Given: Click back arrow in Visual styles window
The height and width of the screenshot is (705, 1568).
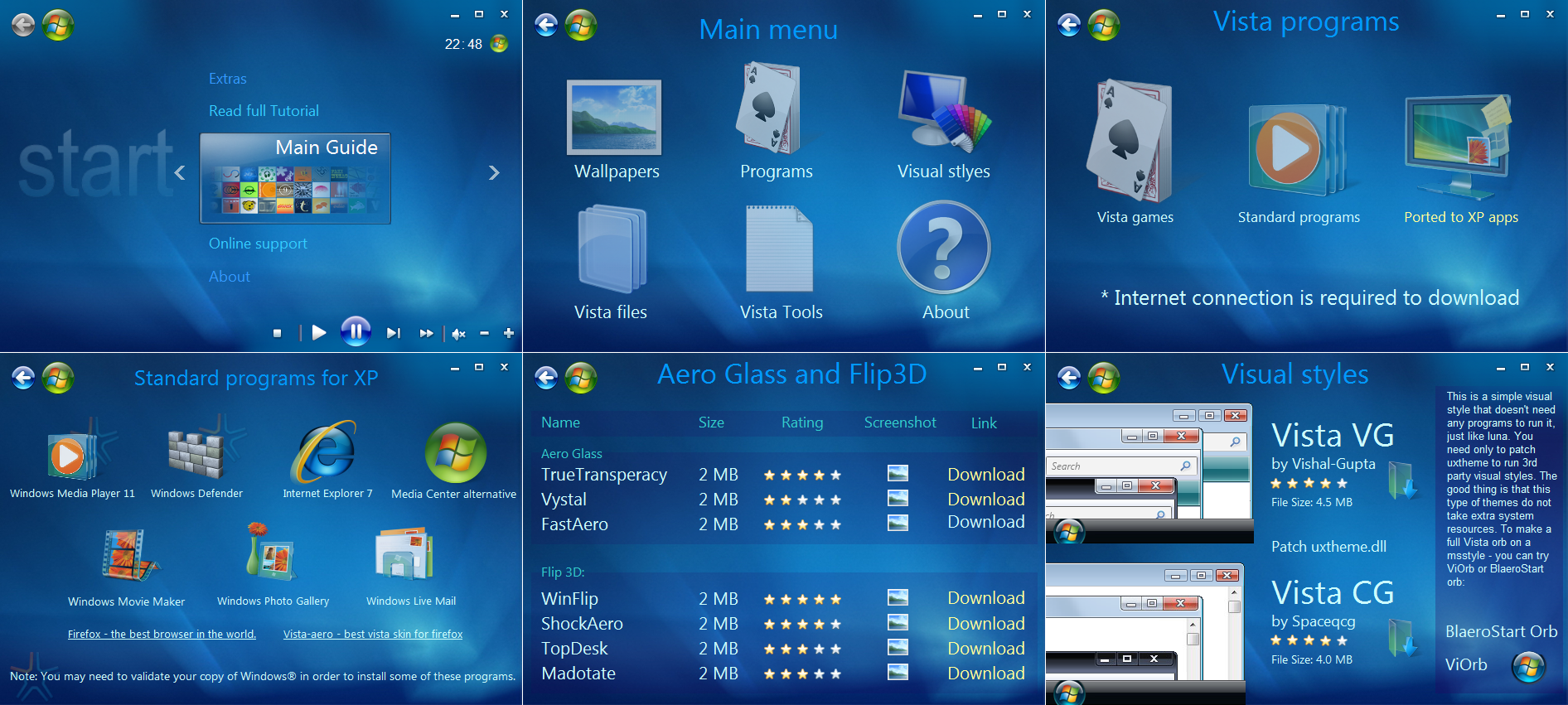Looking at the screenshot, I should coord(1069,378).
